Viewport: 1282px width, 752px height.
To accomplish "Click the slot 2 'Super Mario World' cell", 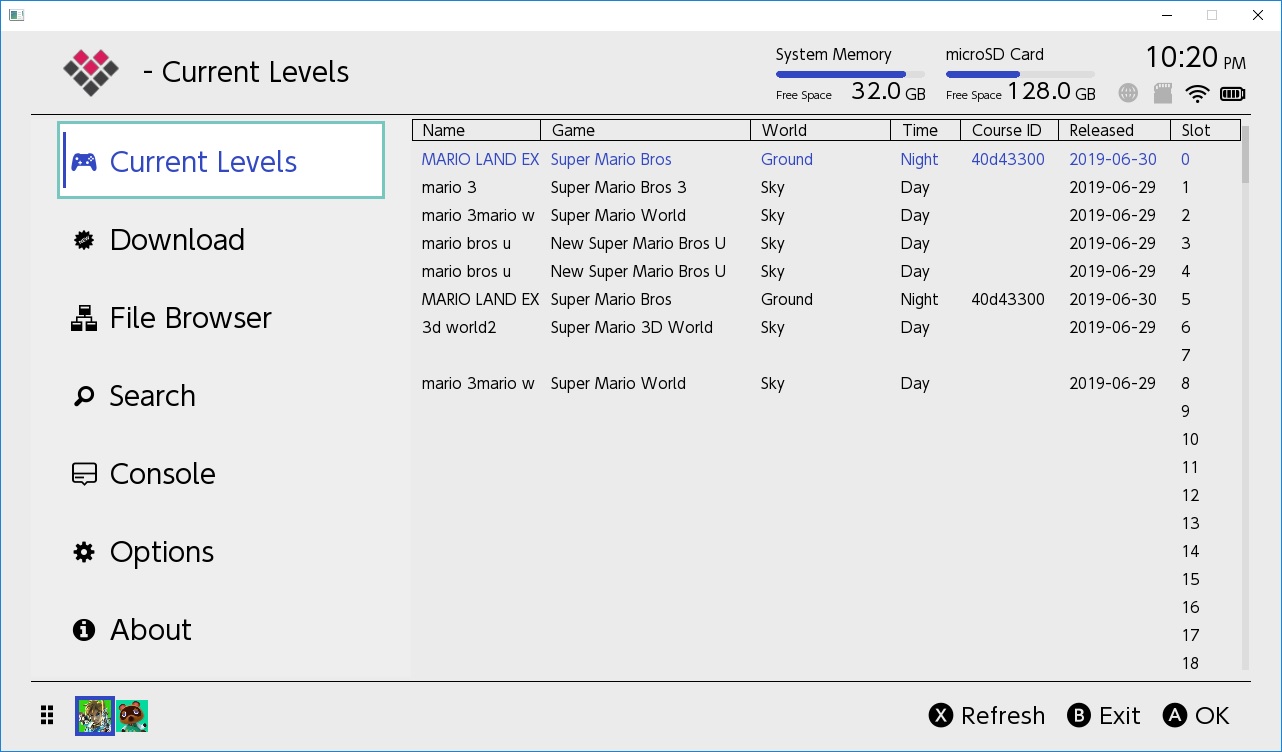I will (x=618, y=215).
